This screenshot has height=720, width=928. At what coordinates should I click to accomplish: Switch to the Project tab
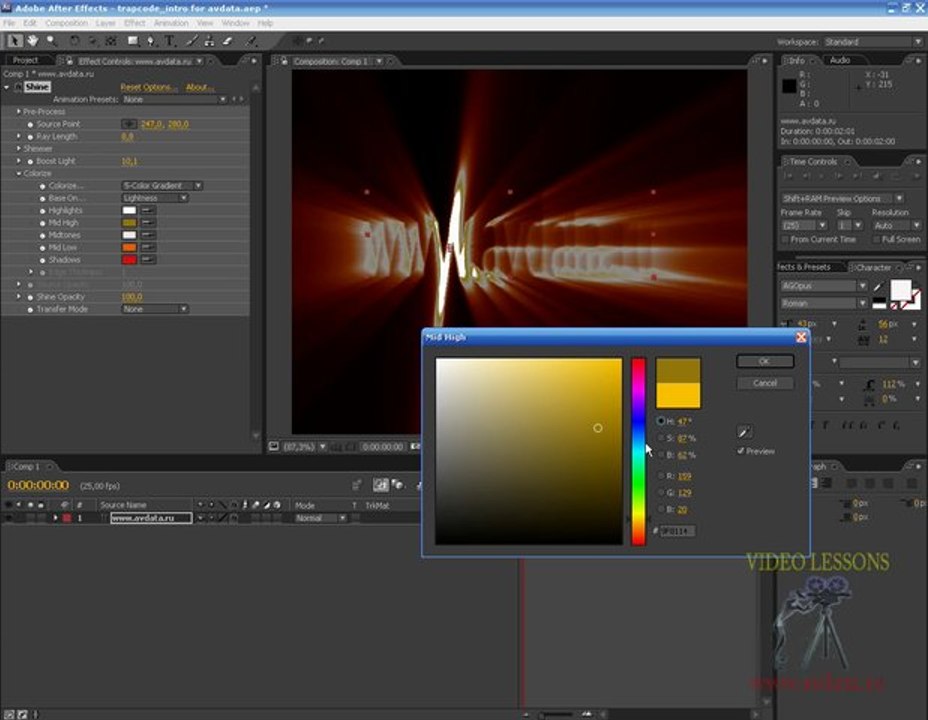click(25, 60)
